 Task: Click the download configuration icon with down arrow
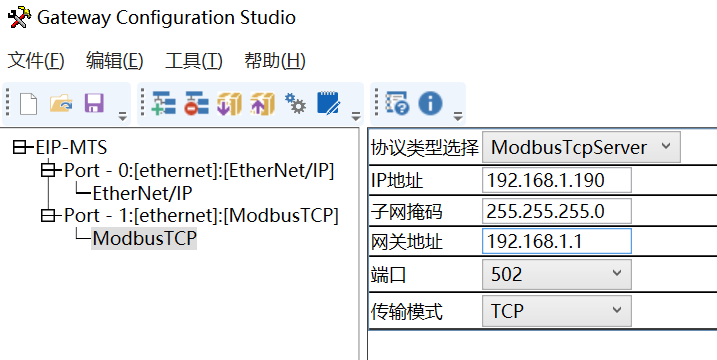click(x=230, y=103)
